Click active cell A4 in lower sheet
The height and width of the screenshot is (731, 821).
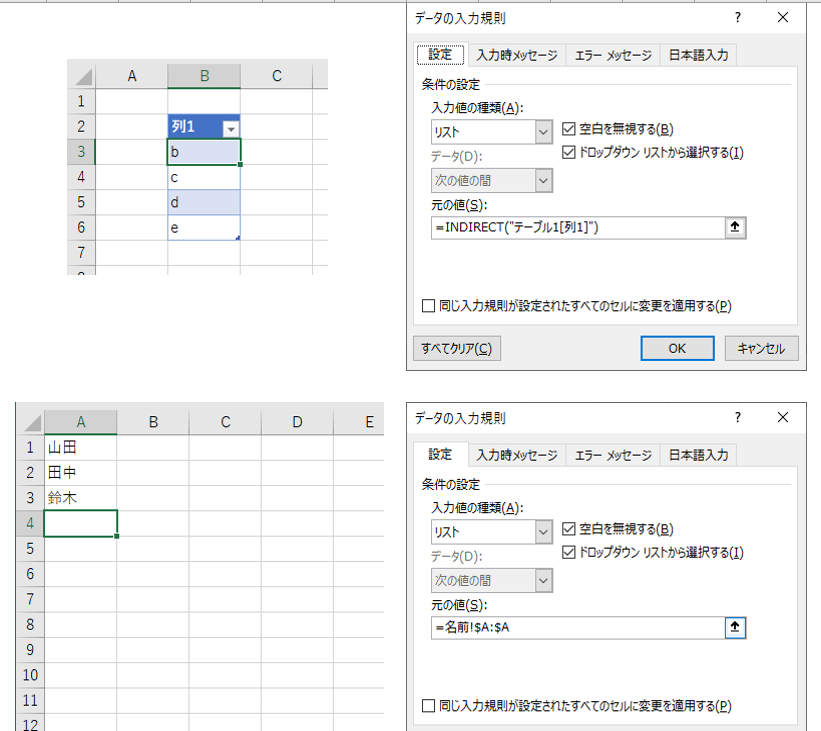81,523
